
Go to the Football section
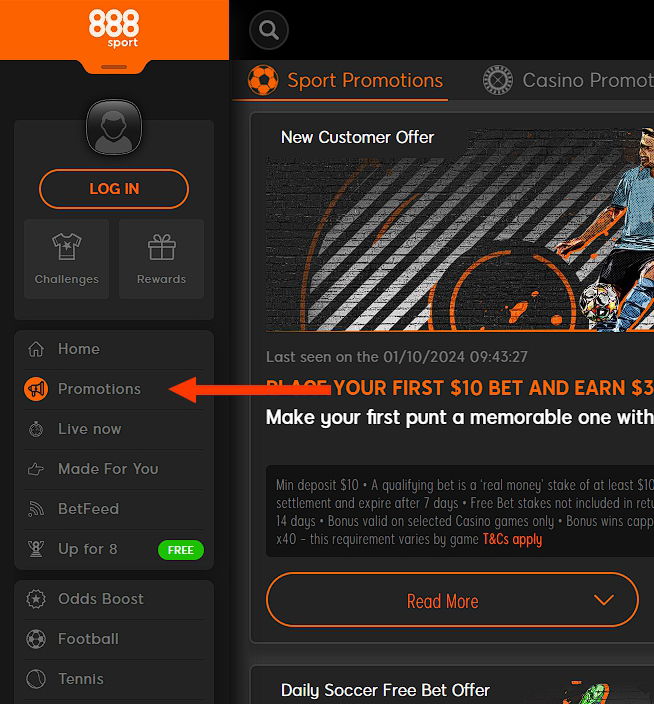(88, 639)
